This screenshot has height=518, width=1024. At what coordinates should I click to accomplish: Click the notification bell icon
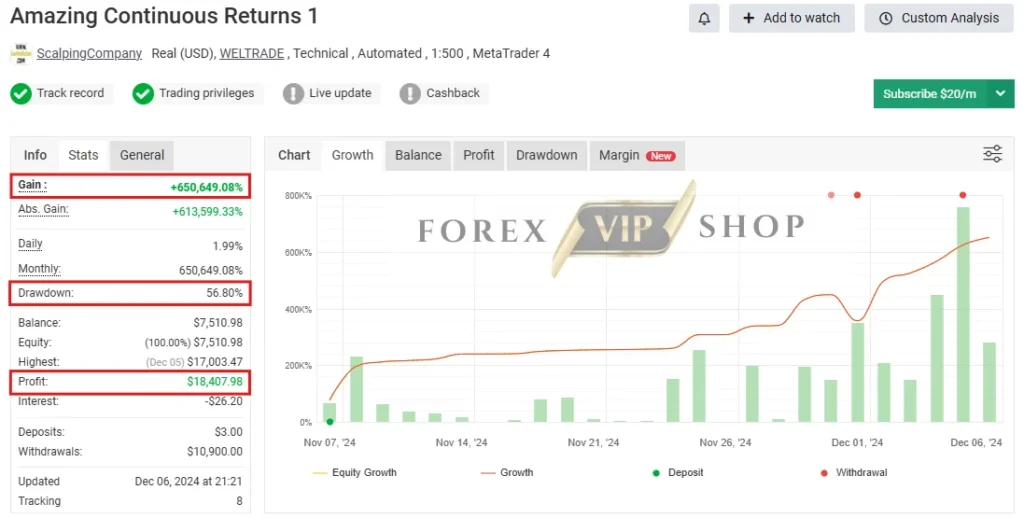pyautogui.click(x=703, y=18)
